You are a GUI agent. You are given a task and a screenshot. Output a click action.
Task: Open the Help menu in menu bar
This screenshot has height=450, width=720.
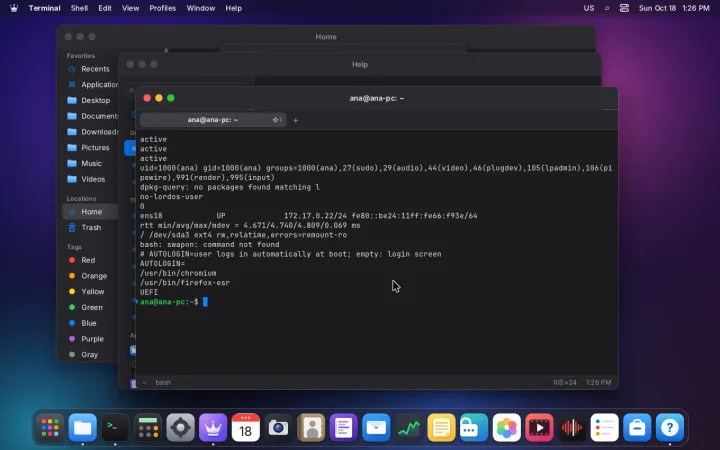(233, 8)
